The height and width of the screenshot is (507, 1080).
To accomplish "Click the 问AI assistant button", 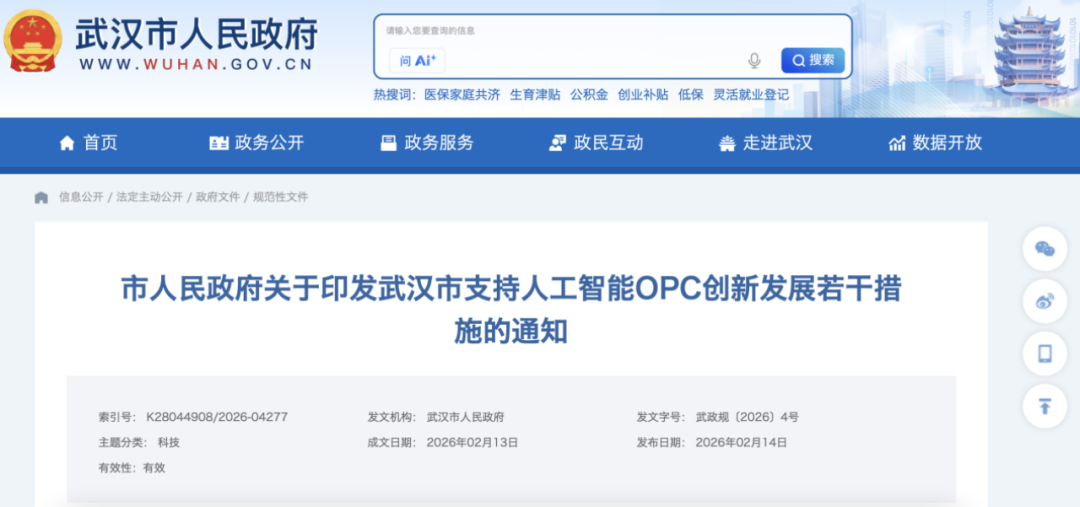I will point(417,61).
